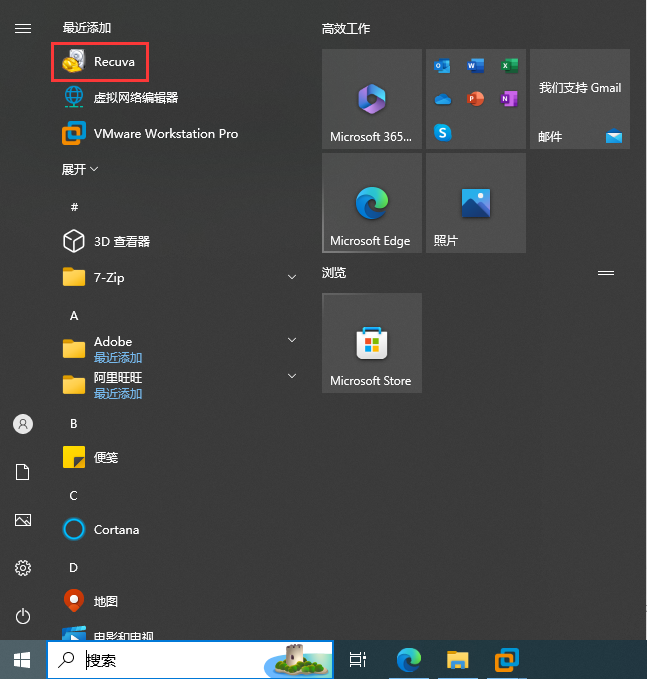Jump to letter index B
Viewport: 647px width, 679px height.
point(74,424)
